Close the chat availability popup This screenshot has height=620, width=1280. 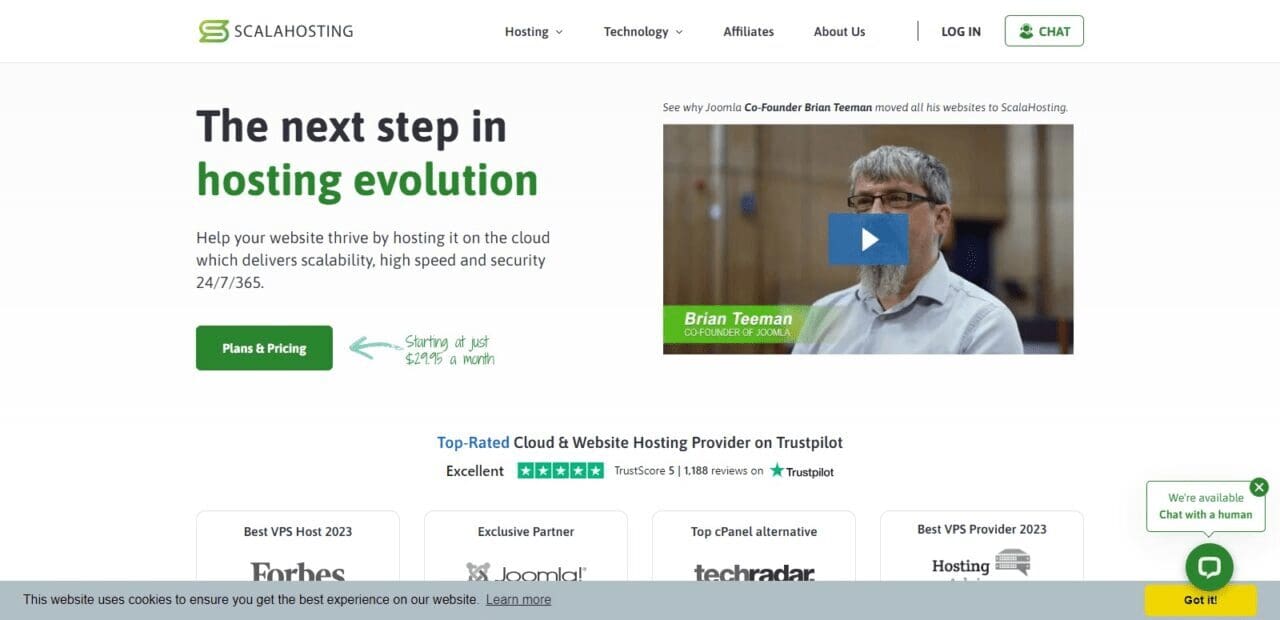[1259, 487]
